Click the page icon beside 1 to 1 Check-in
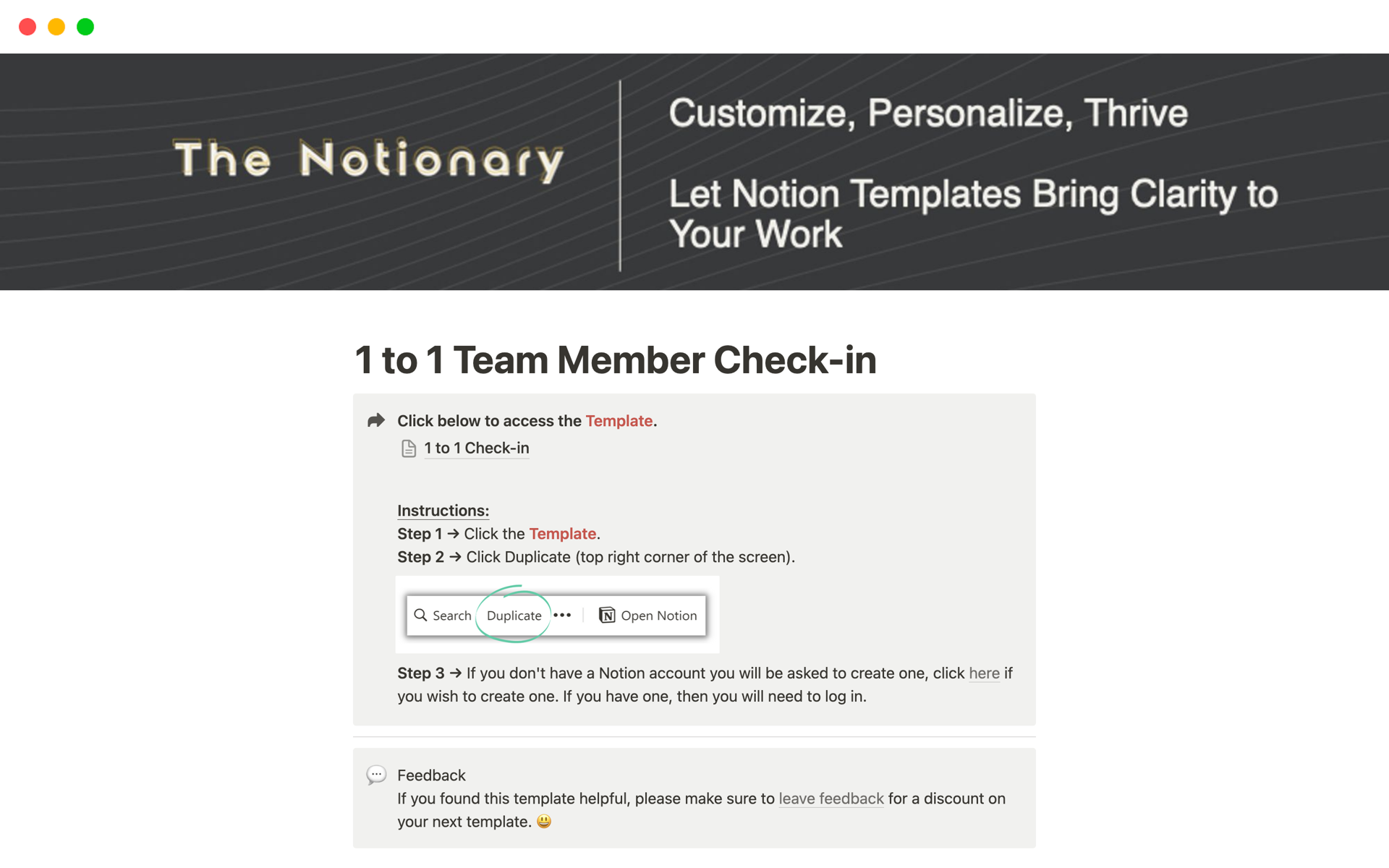 [x=409, y=448]
